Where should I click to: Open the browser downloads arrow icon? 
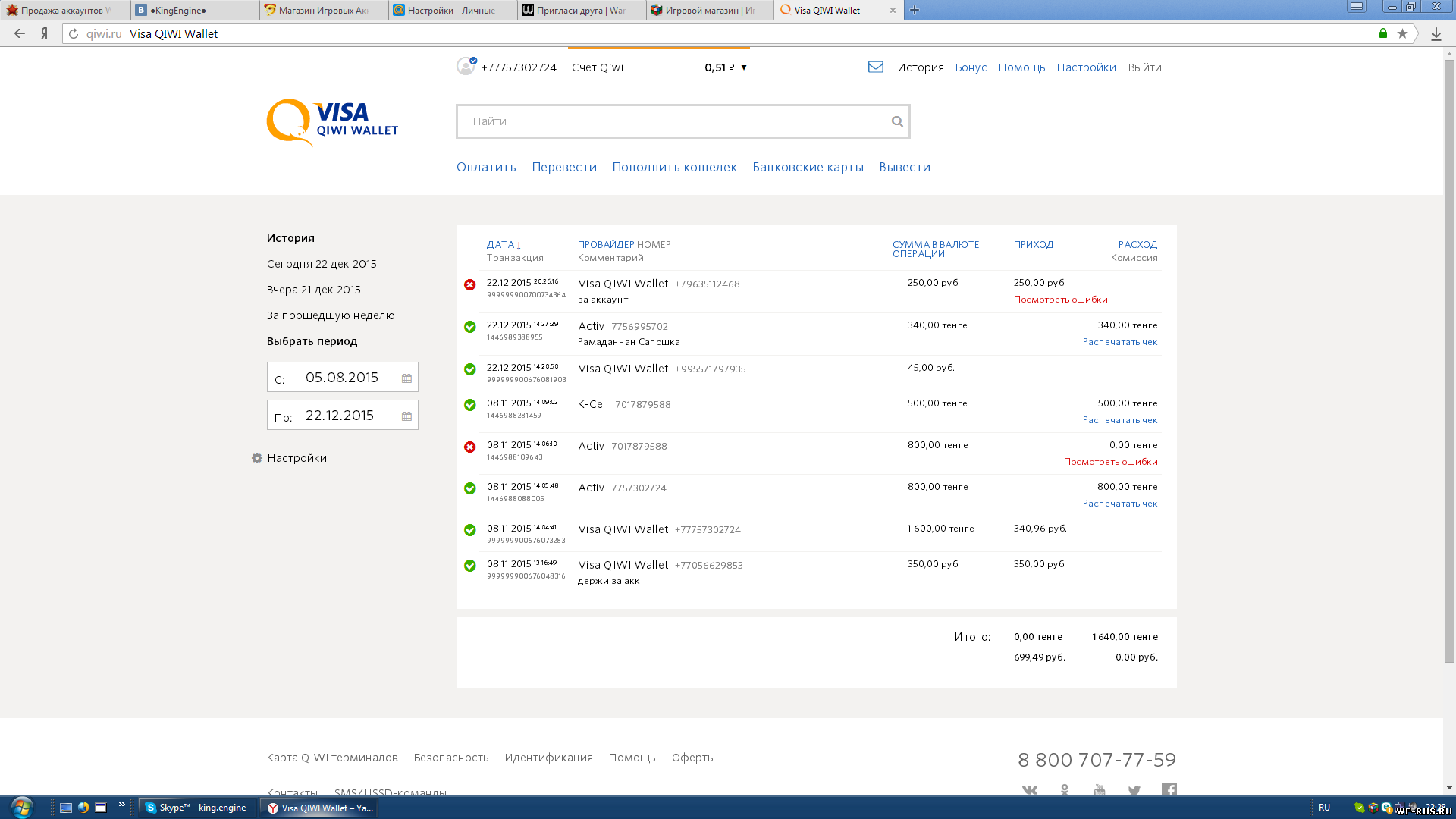(x=1436, y=33)
